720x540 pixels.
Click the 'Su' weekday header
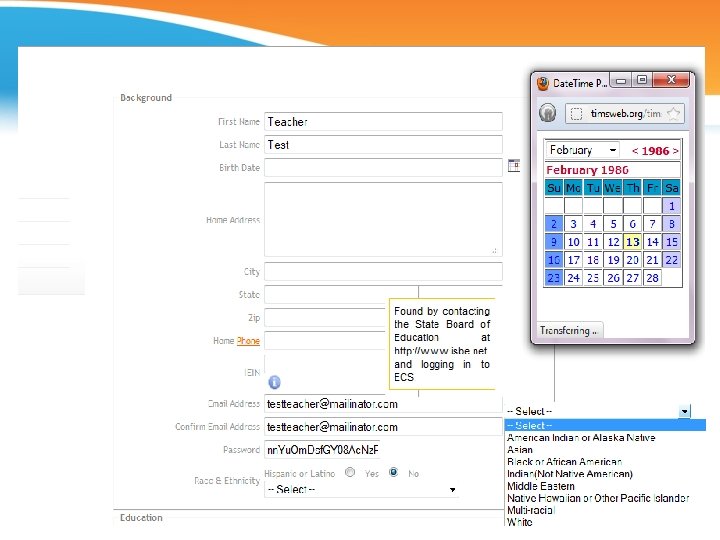point(553,188)
